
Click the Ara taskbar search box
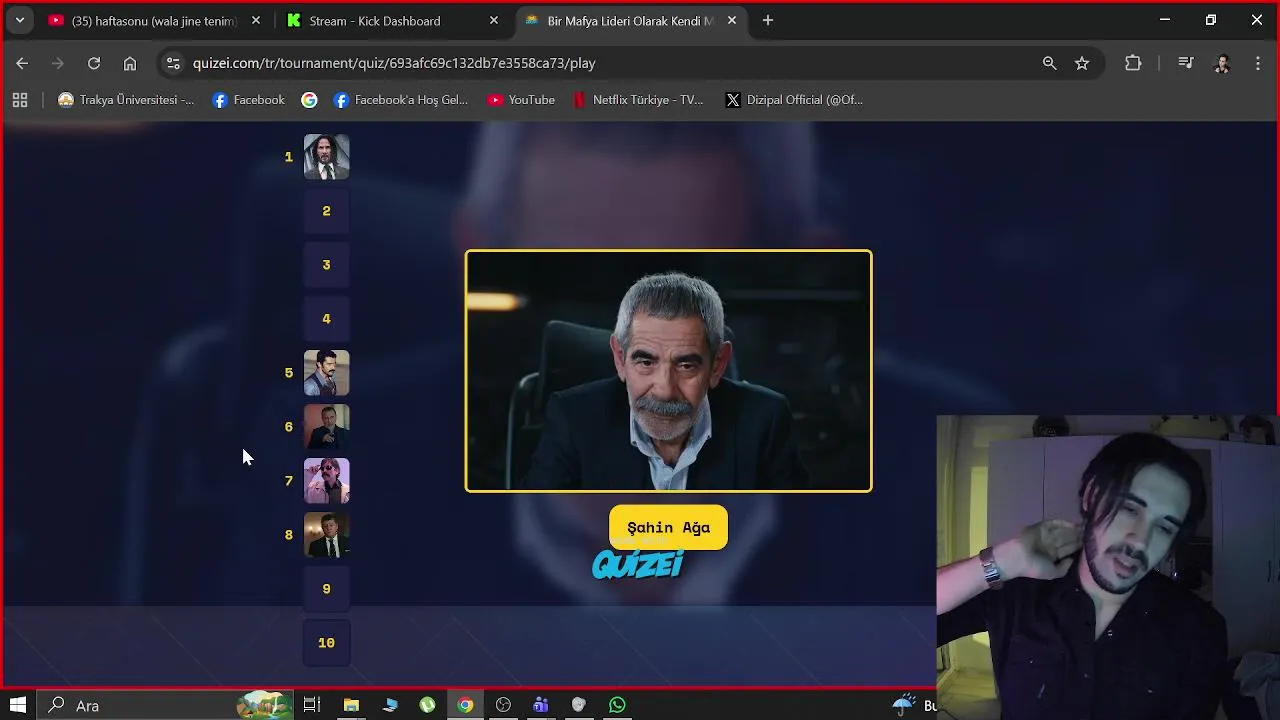(x=165, y=705)
